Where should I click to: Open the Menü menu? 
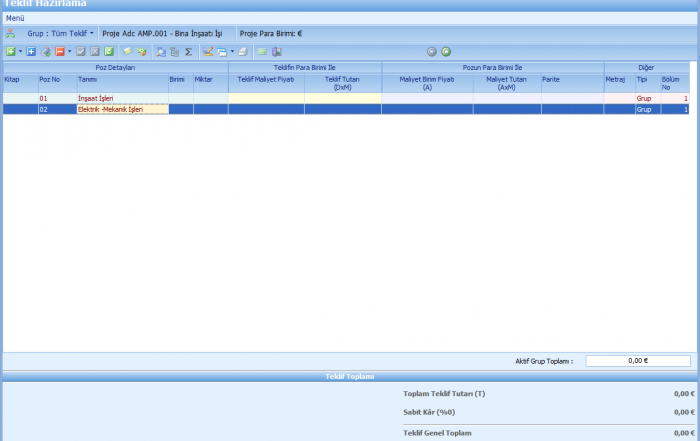pos(15,18)
